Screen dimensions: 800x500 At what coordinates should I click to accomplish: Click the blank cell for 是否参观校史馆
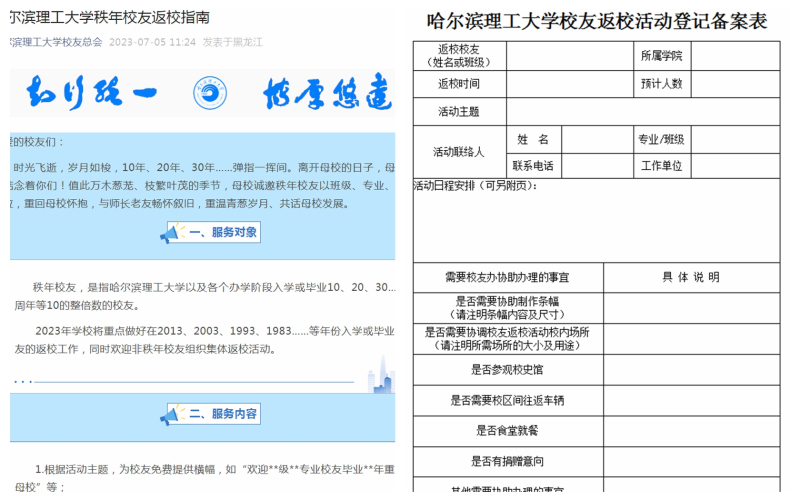[691, 370]
